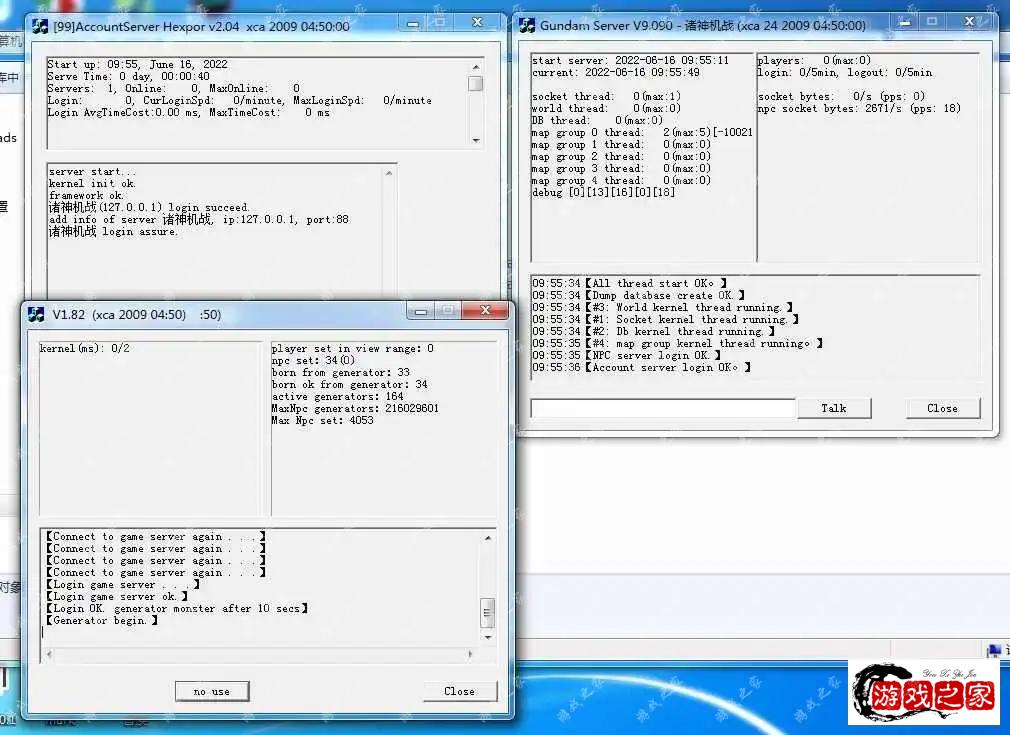
Task: Click the AccountServer Hexpor window title icon
Action: (37, 27)
